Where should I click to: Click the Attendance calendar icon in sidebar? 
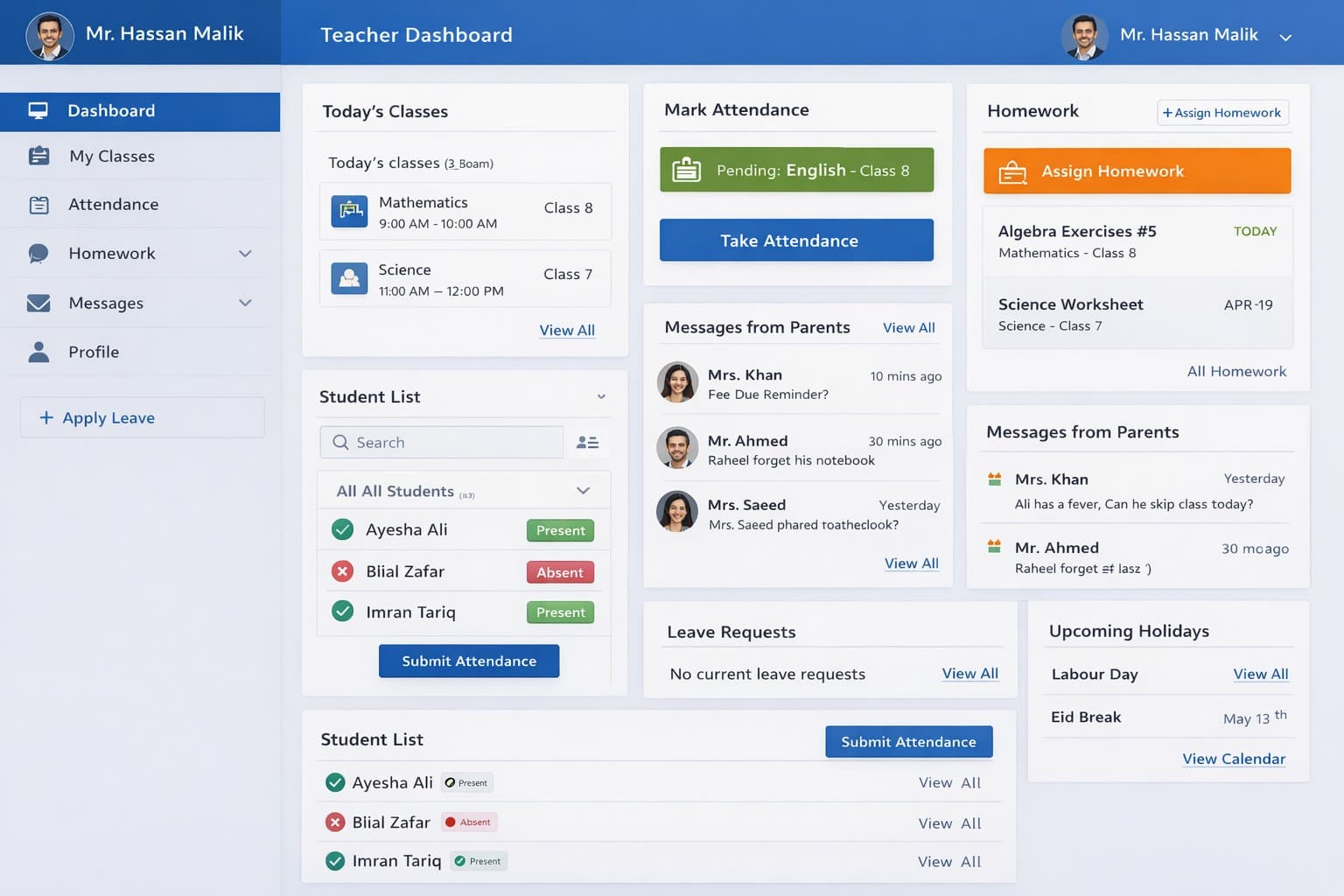point(38,205)
